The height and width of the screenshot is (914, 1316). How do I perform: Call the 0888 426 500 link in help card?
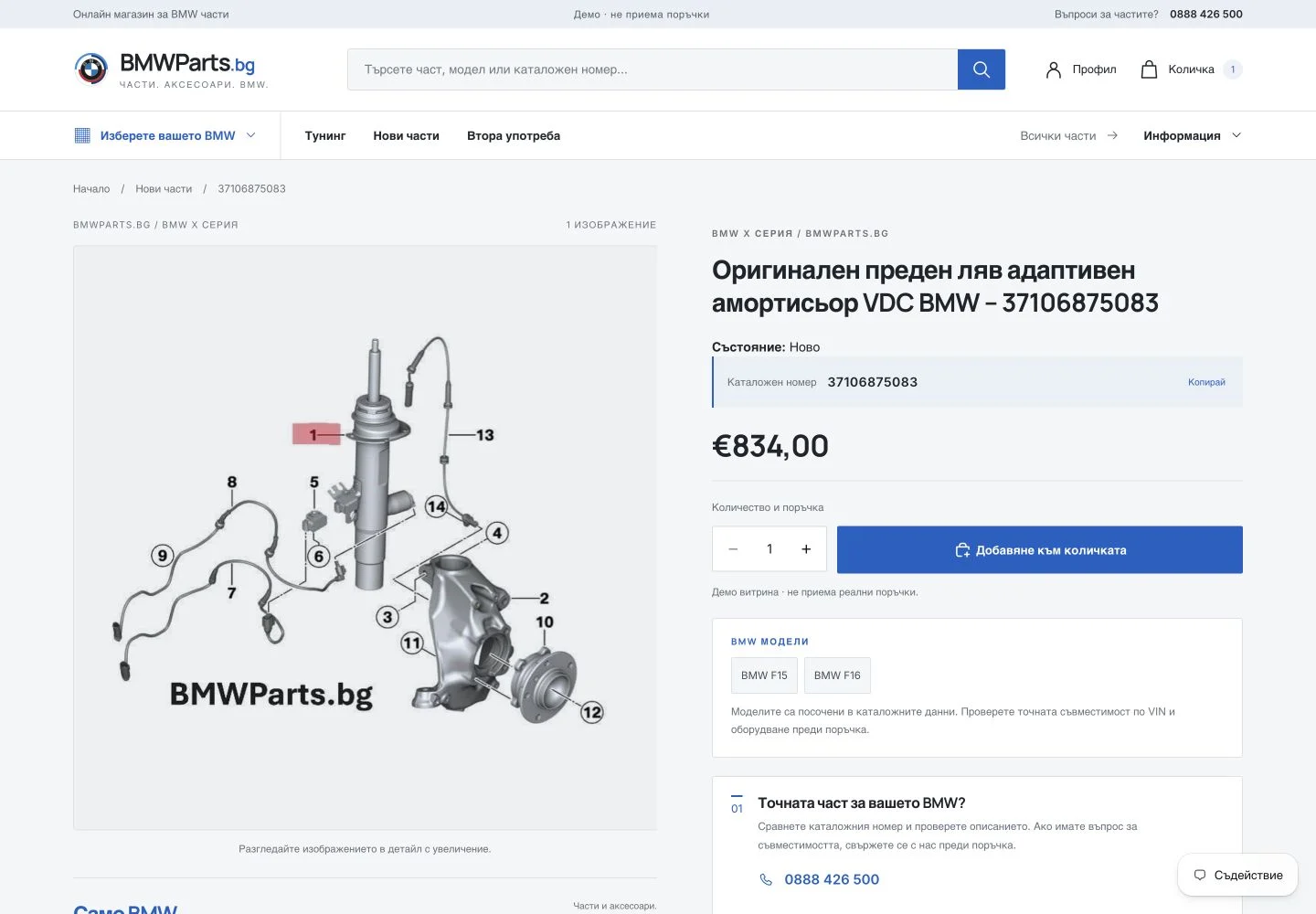tap(832, 879)
